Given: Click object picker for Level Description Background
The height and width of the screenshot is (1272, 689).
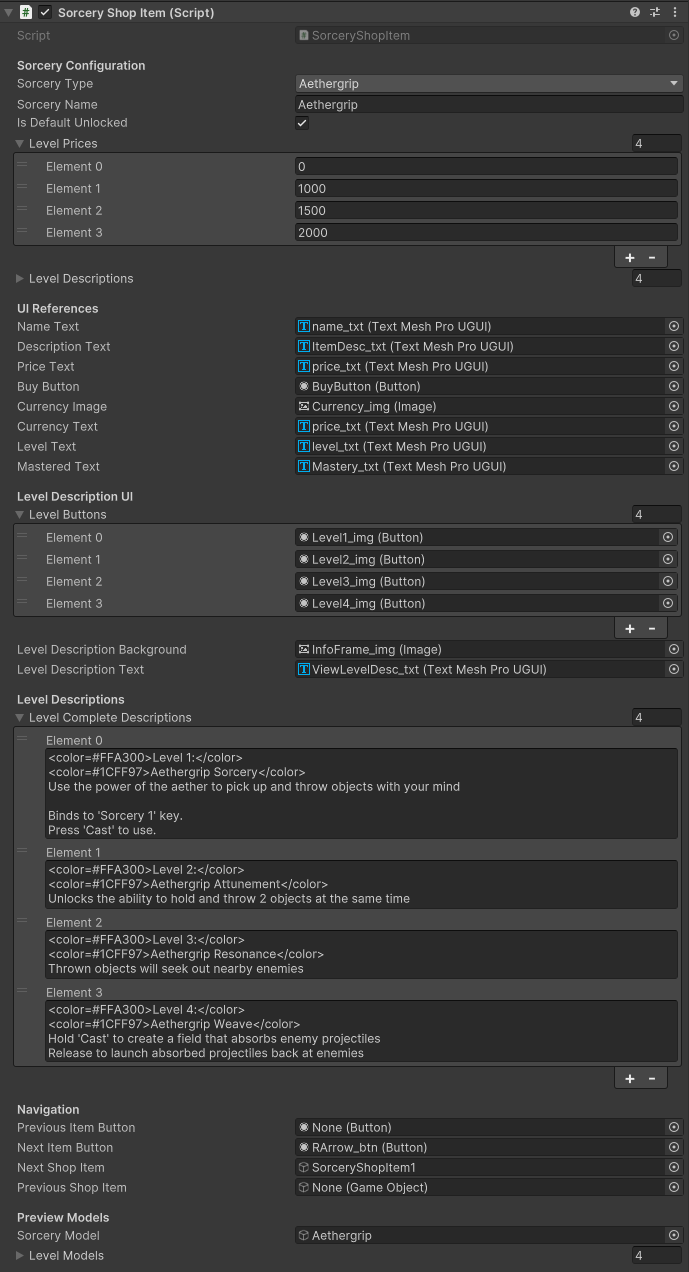Looking at the screenshot, I should click(674, 650).
